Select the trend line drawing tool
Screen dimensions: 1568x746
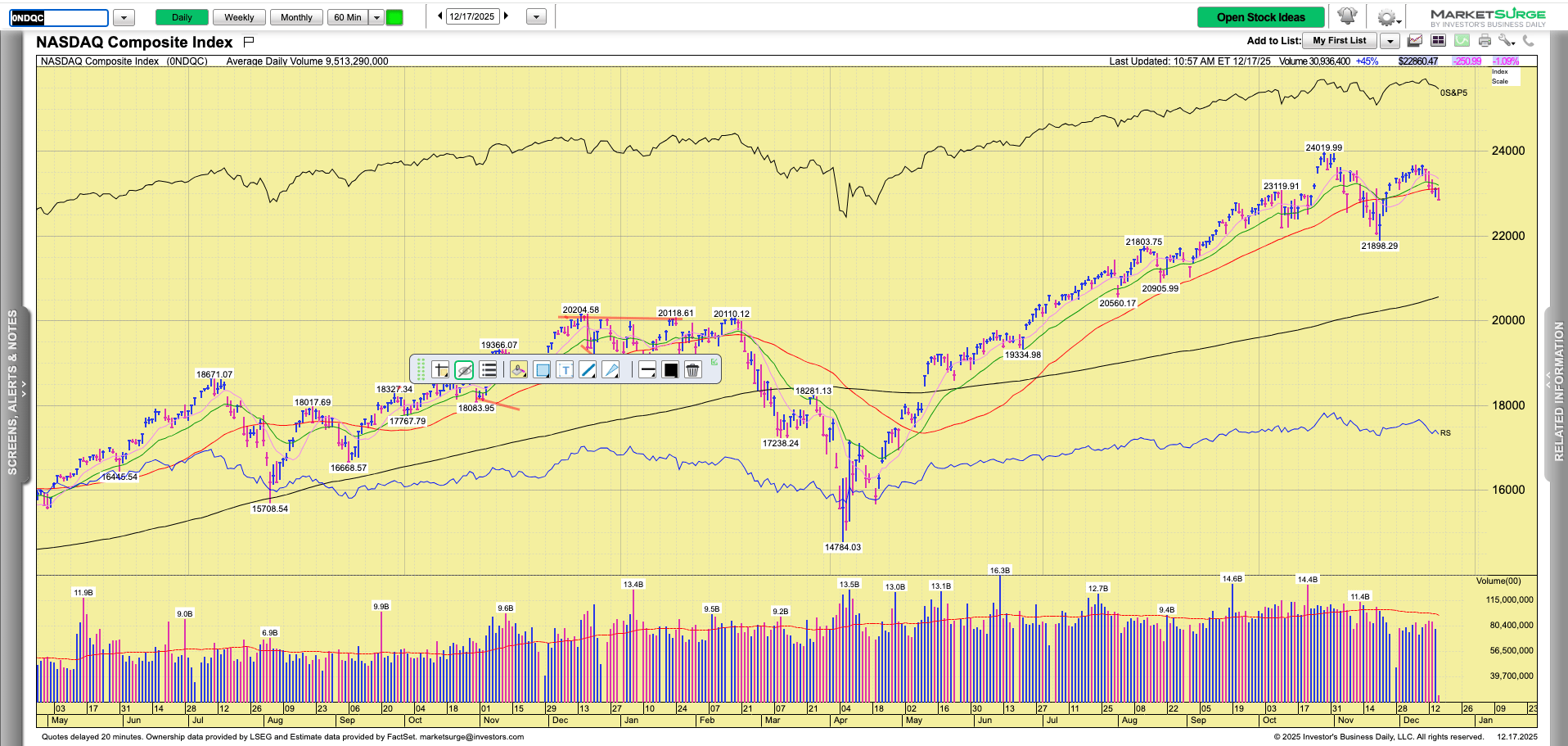click(588, 370)
